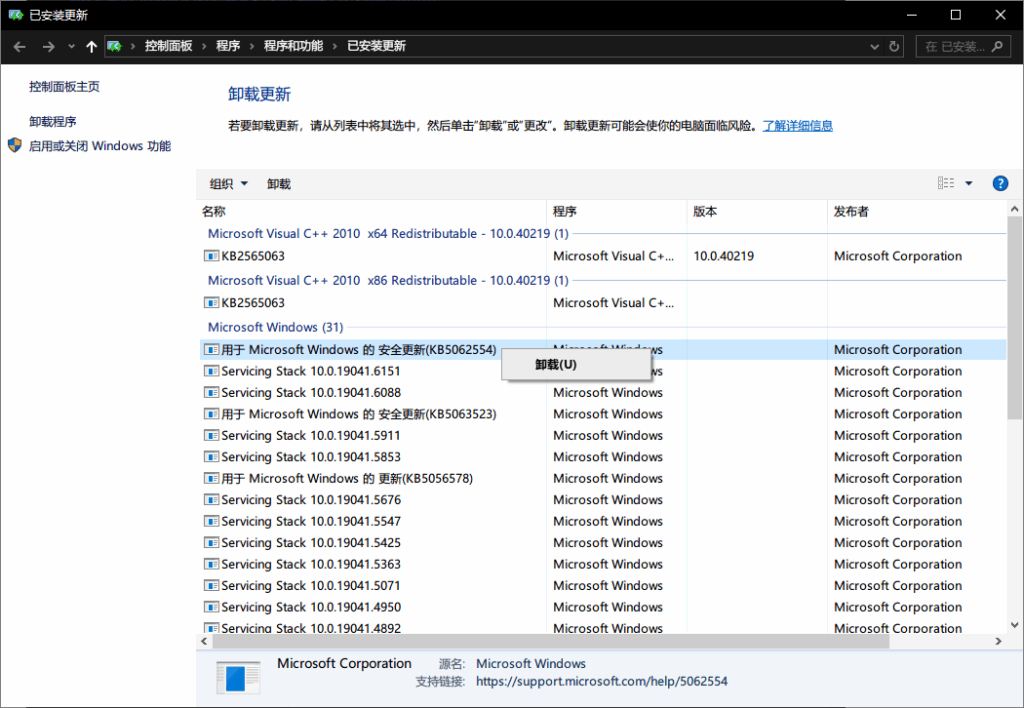Choose 卸载(U) in context menu
Viewport: 1024px width, 708px height.
coord(575,364)
